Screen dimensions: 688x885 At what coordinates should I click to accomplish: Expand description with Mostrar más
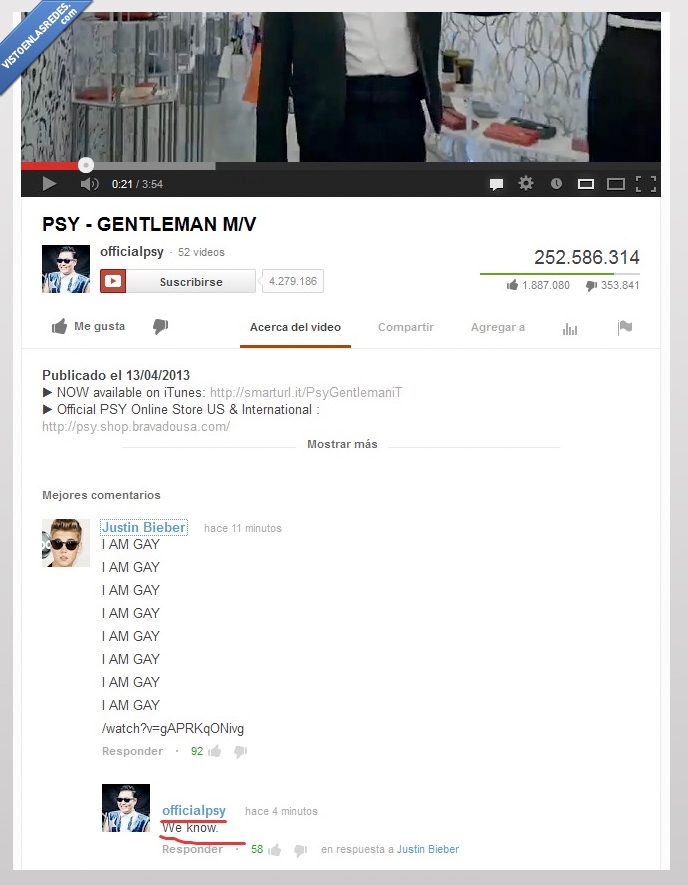(342, 444)
